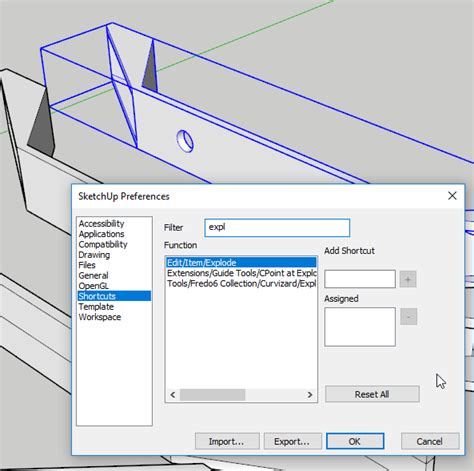Click the function list horizontal scrollbar thumb
Screen dimensions: 474x471
[213, 395]
